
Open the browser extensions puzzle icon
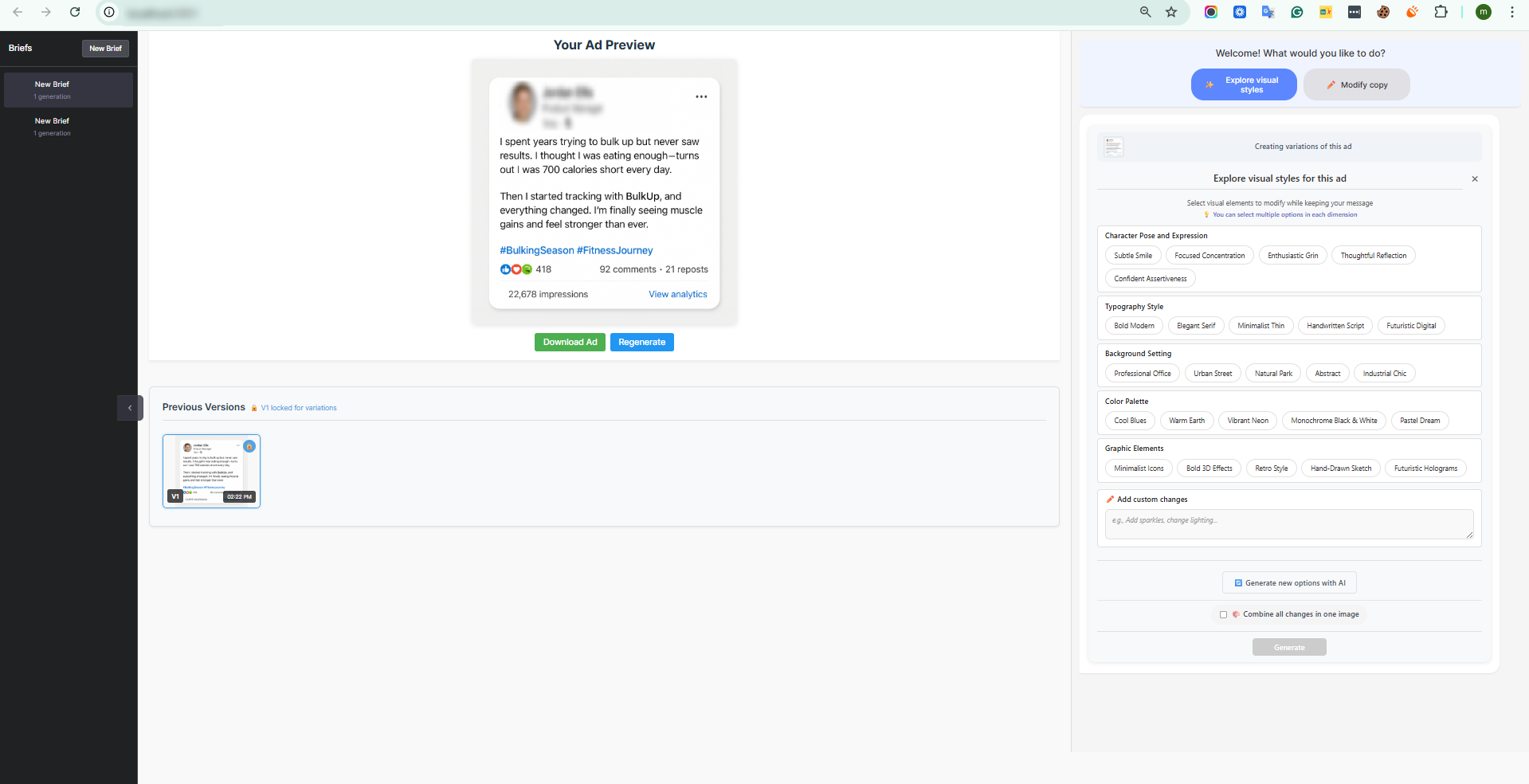(1441, 12)
